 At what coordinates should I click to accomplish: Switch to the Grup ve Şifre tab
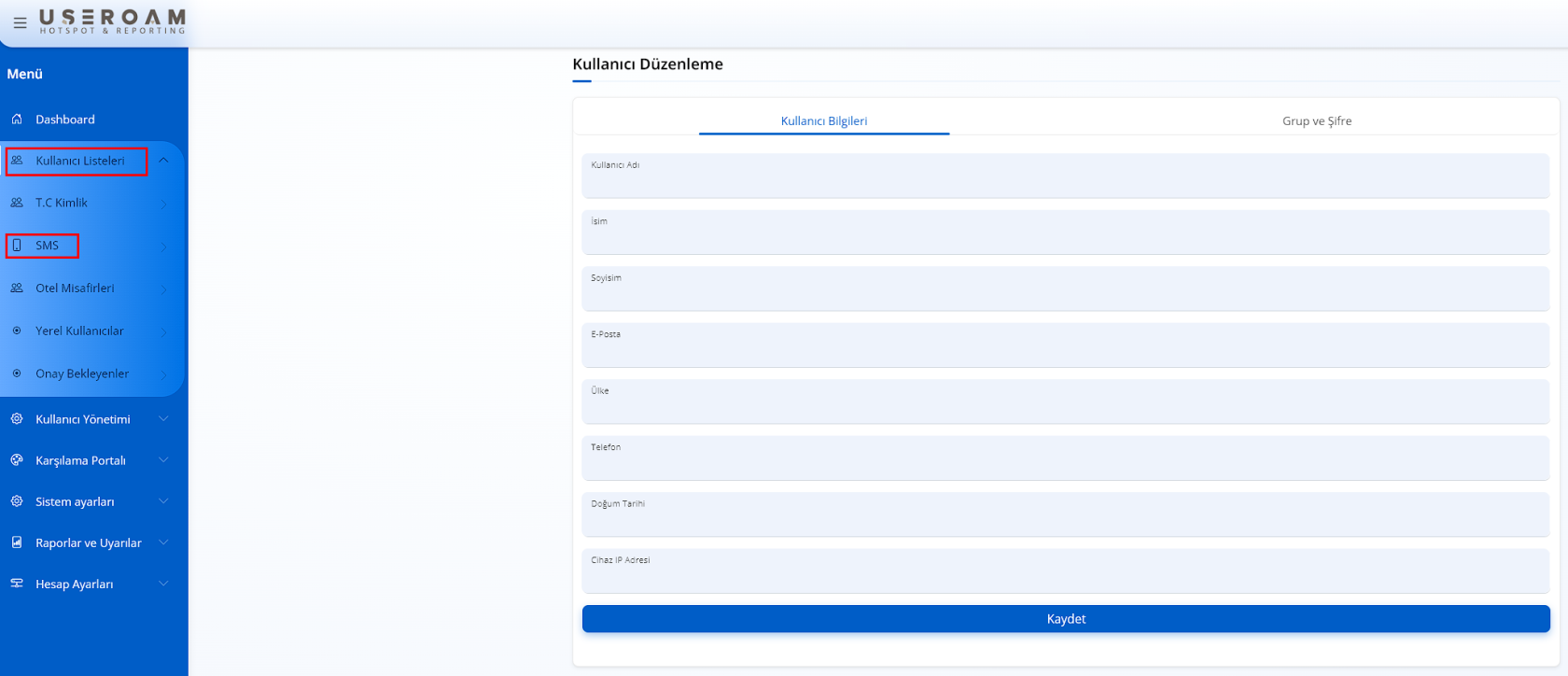(x=1316, y=121)
